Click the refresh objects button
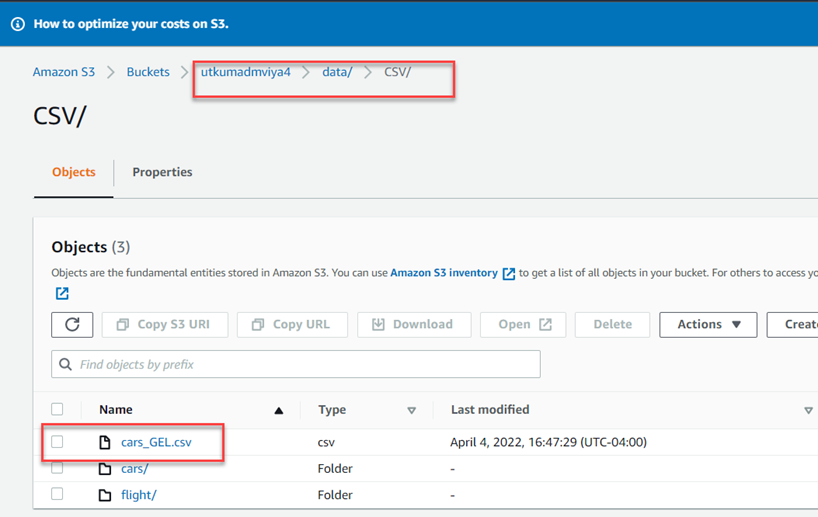Viewport: 818px width, 517px height. [x=72, y=324]
